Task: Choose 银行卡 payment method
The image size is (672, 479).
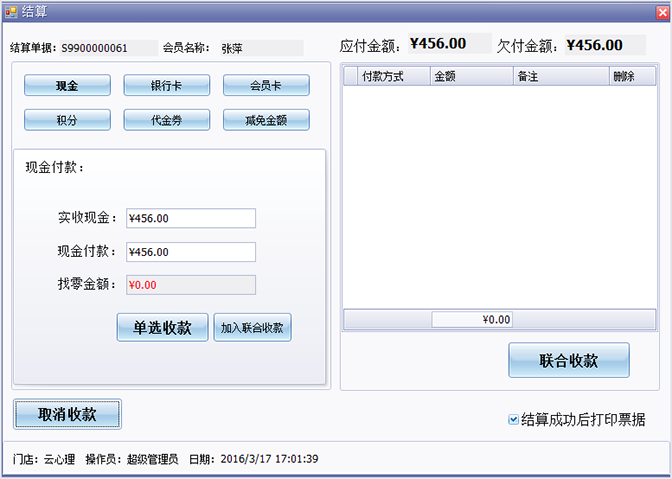Action: tap(167, 85)
